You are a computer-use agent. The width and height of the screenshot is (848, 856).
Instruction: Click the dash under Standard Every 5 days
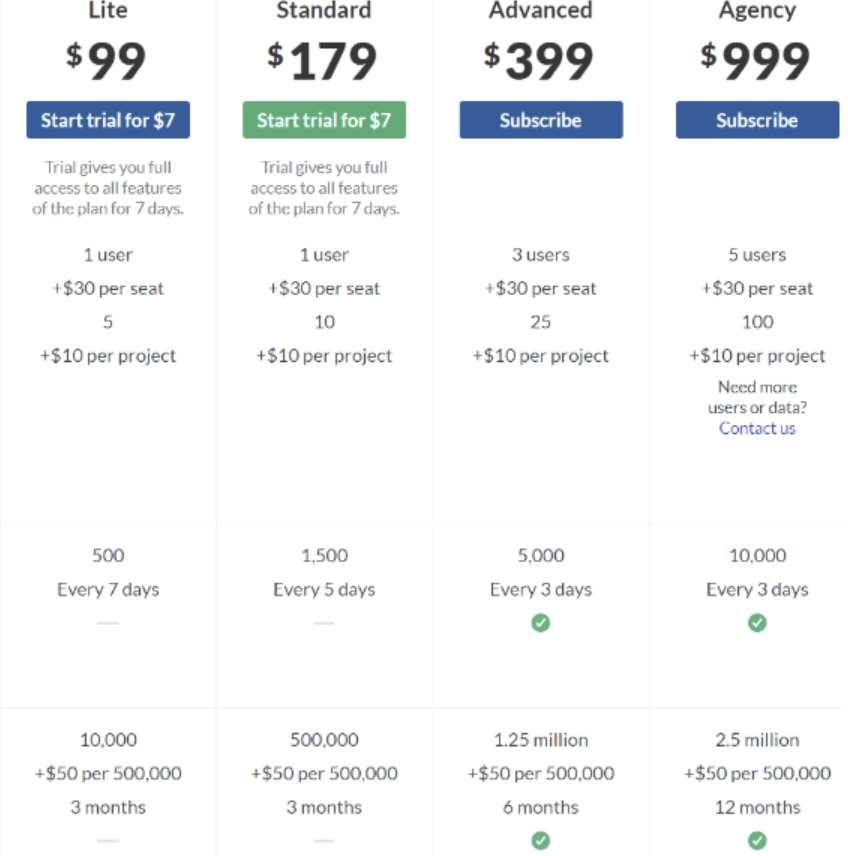(x=324, y=623)
